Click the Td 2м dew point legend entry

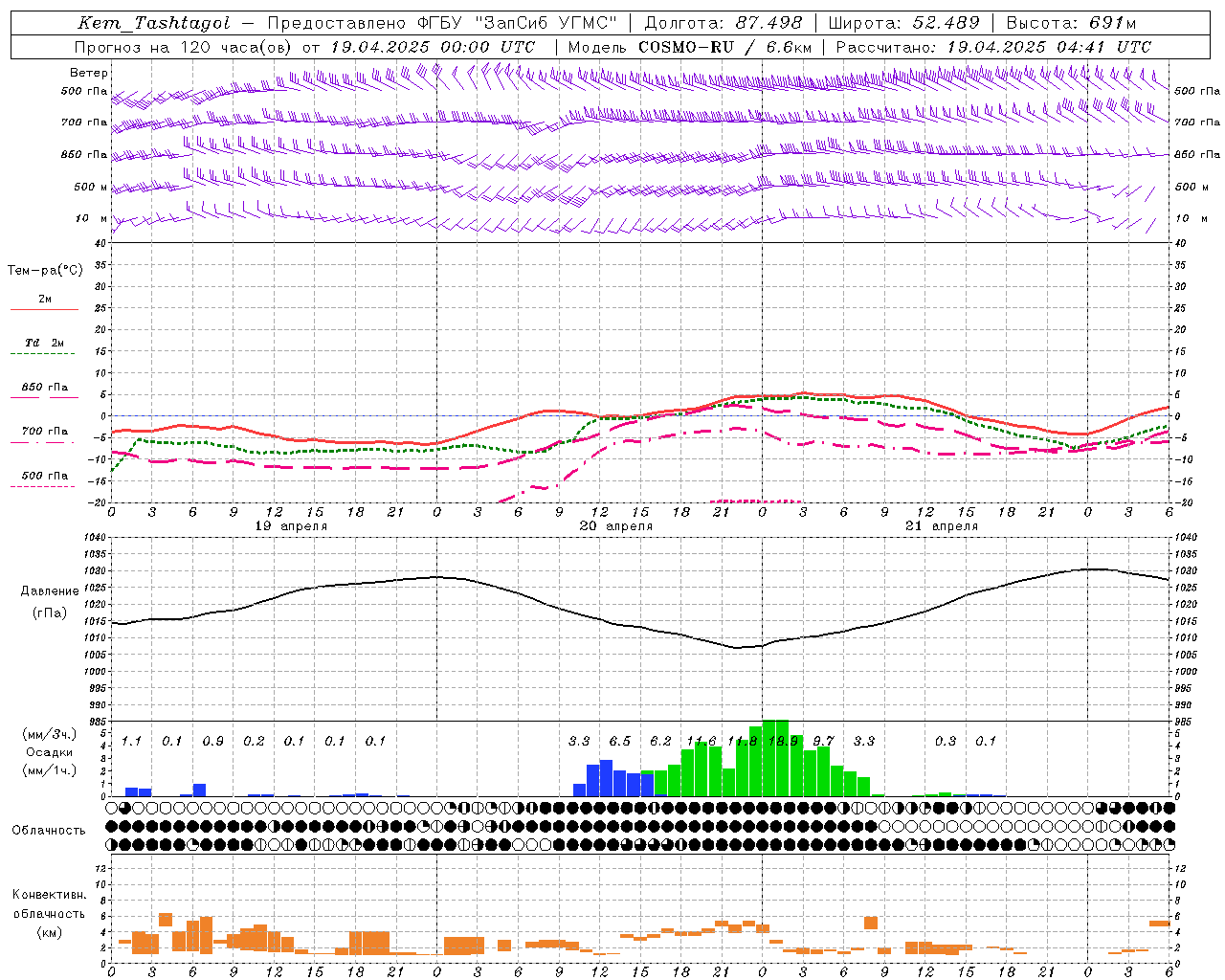[45, 343]
